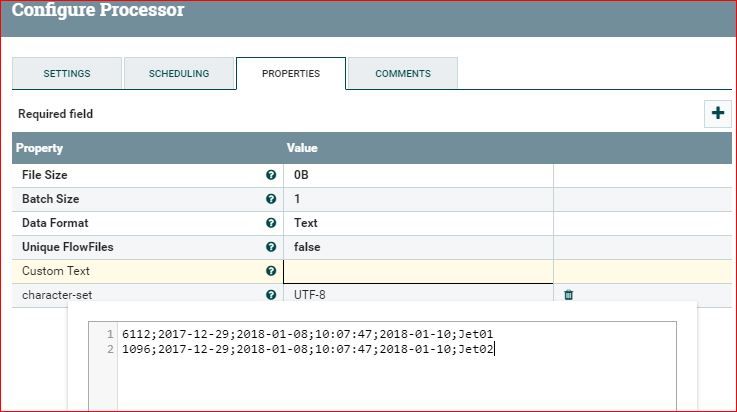Select the File Size property name
This screenshot has width=737, height=412.
(45, 175)
